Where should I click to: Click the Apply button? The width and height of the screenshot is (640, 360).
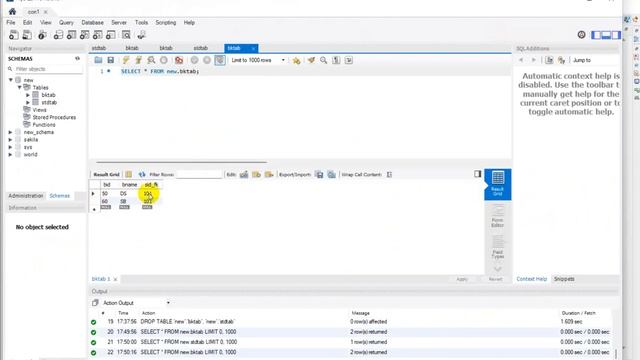tap(462, 279)
